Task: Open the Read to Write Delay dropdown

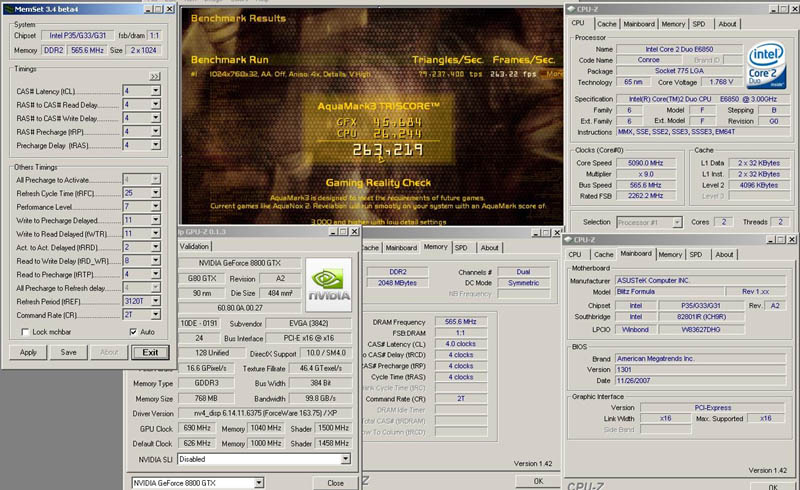Action: pyautogui.click(x=155, y=260)
